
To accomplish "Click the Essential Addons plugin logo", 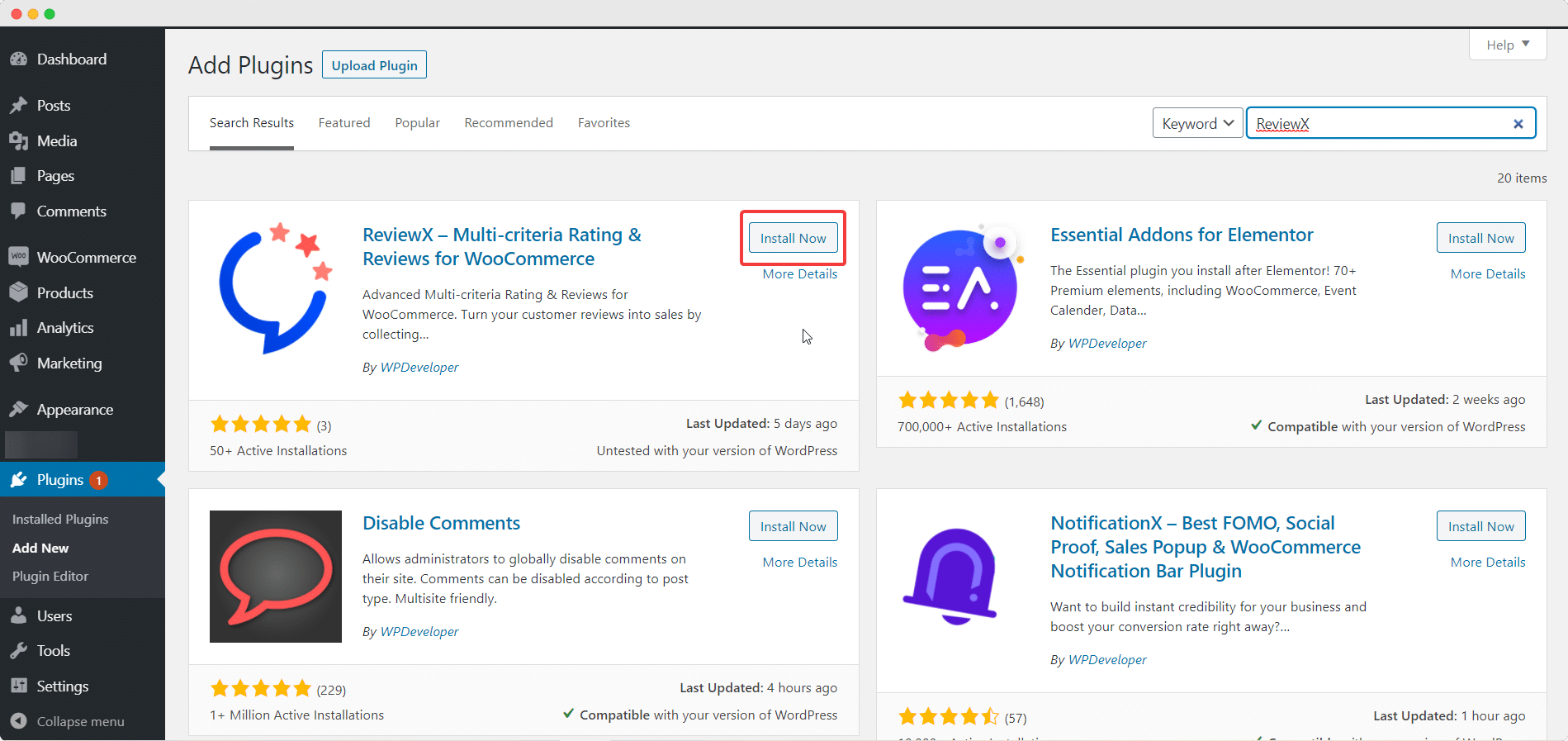I will 964,287.
